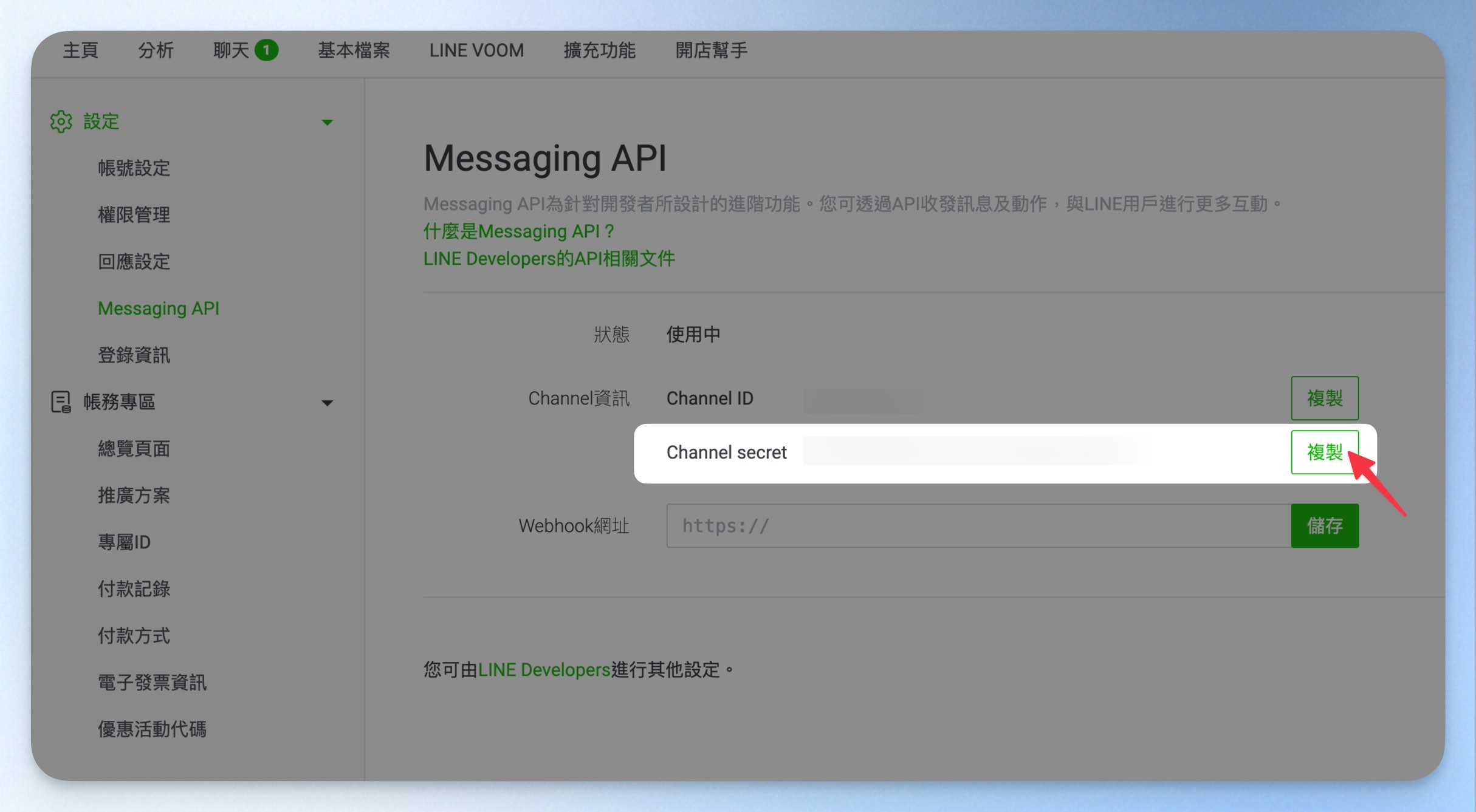Open 擴充功能 in the top navigation
Screen dimensions: 1476x812
600,50
